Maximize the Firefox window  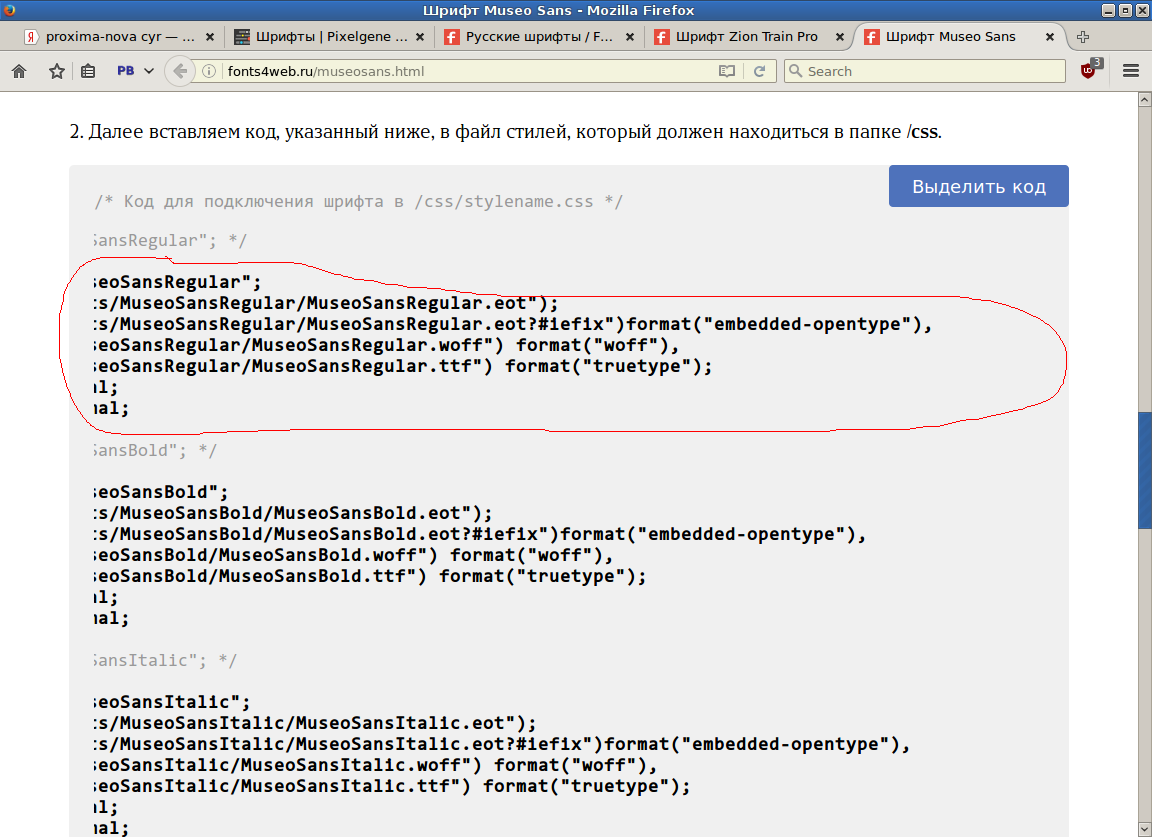1125,10
